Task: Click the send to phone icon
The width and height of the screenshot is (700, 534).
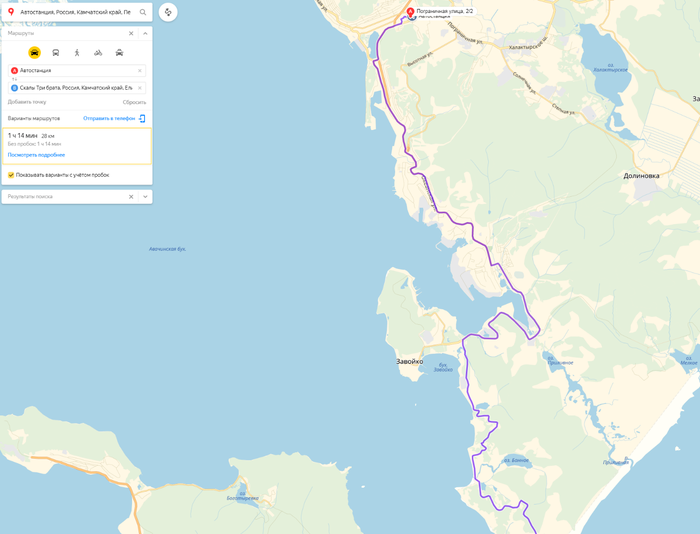Action: coord(142,118)
